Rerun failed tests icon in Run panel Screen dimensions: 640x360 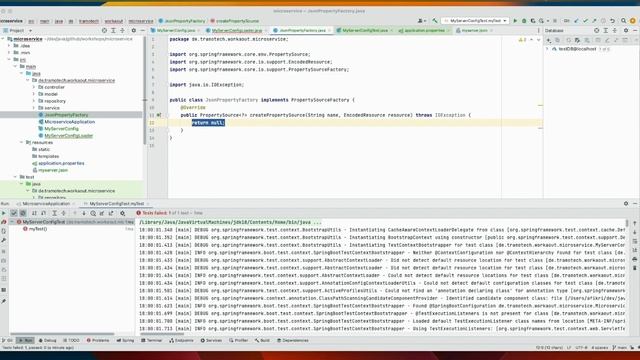click(4, 222)
